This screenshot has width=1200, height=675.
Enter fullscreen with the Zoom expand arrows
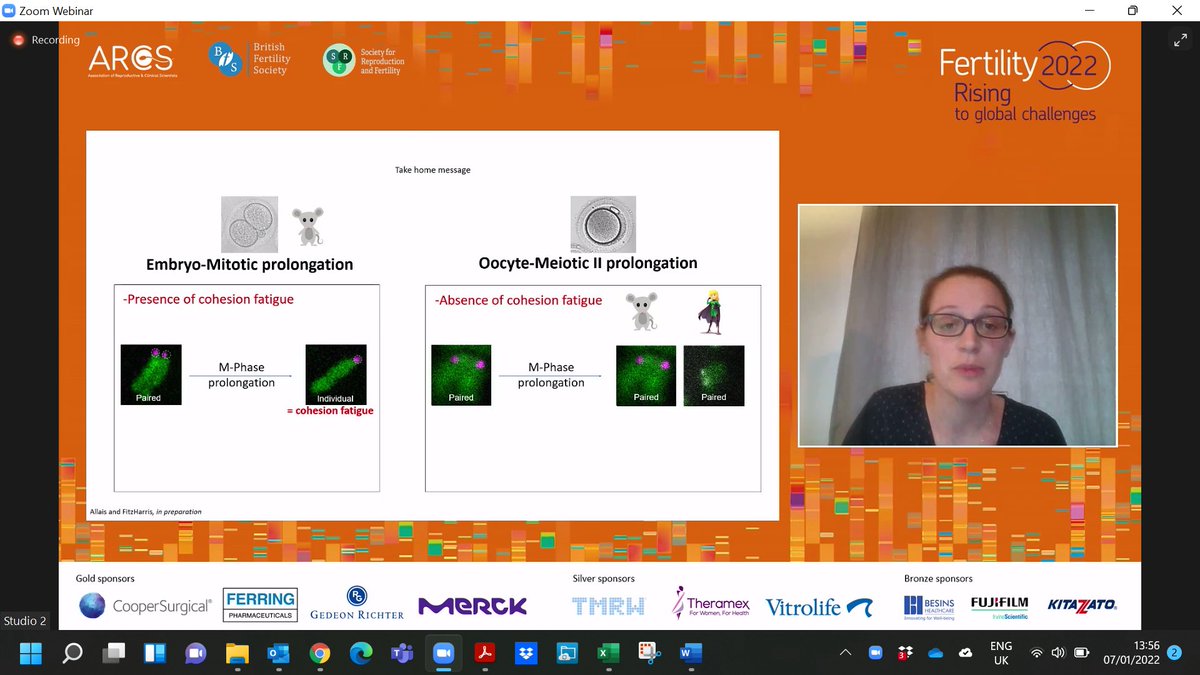pyautogui.click(x=1182, y=41)
